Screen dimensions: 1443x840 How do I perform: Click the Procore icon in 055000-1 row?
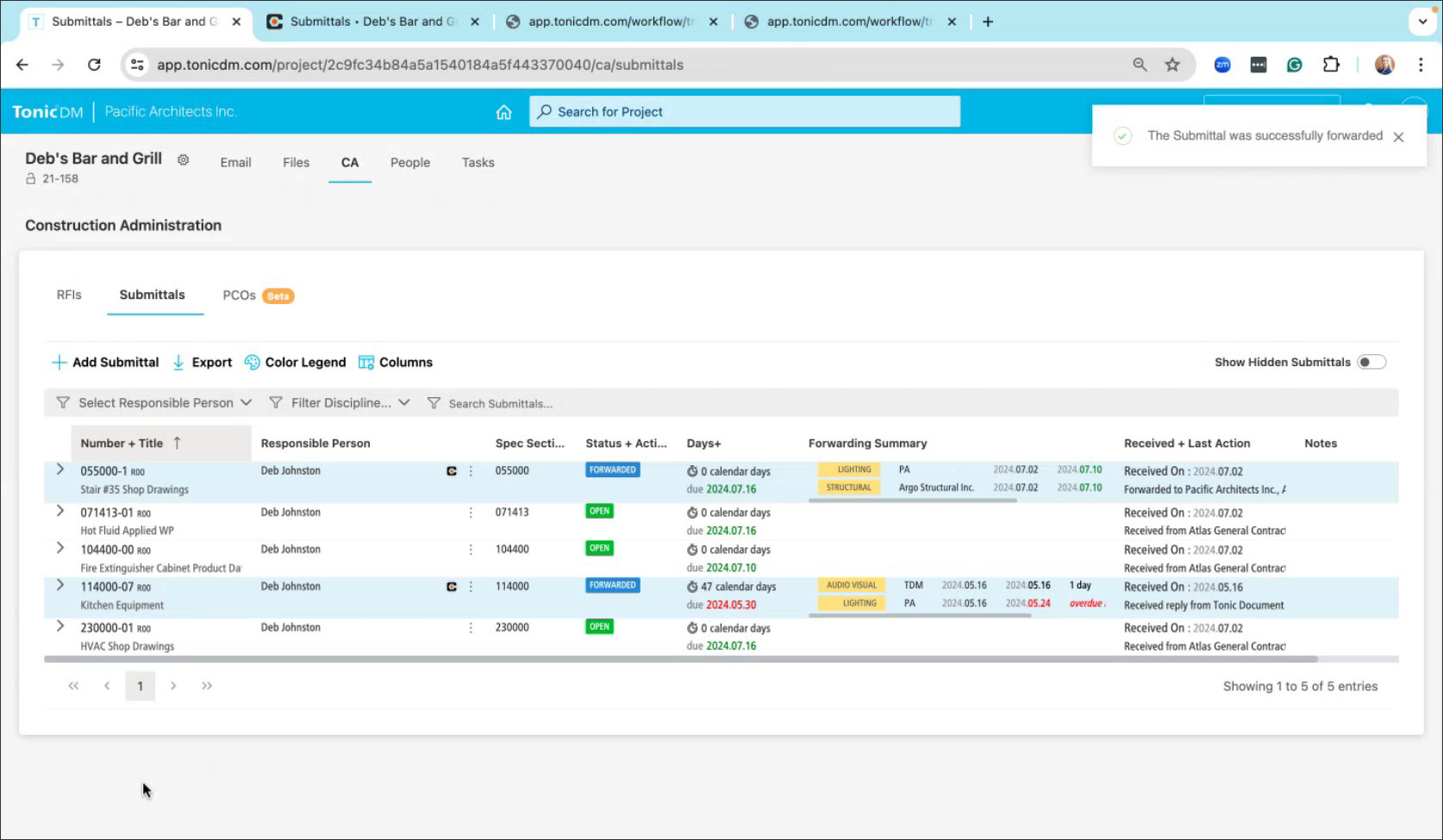[x=452, y=471]
